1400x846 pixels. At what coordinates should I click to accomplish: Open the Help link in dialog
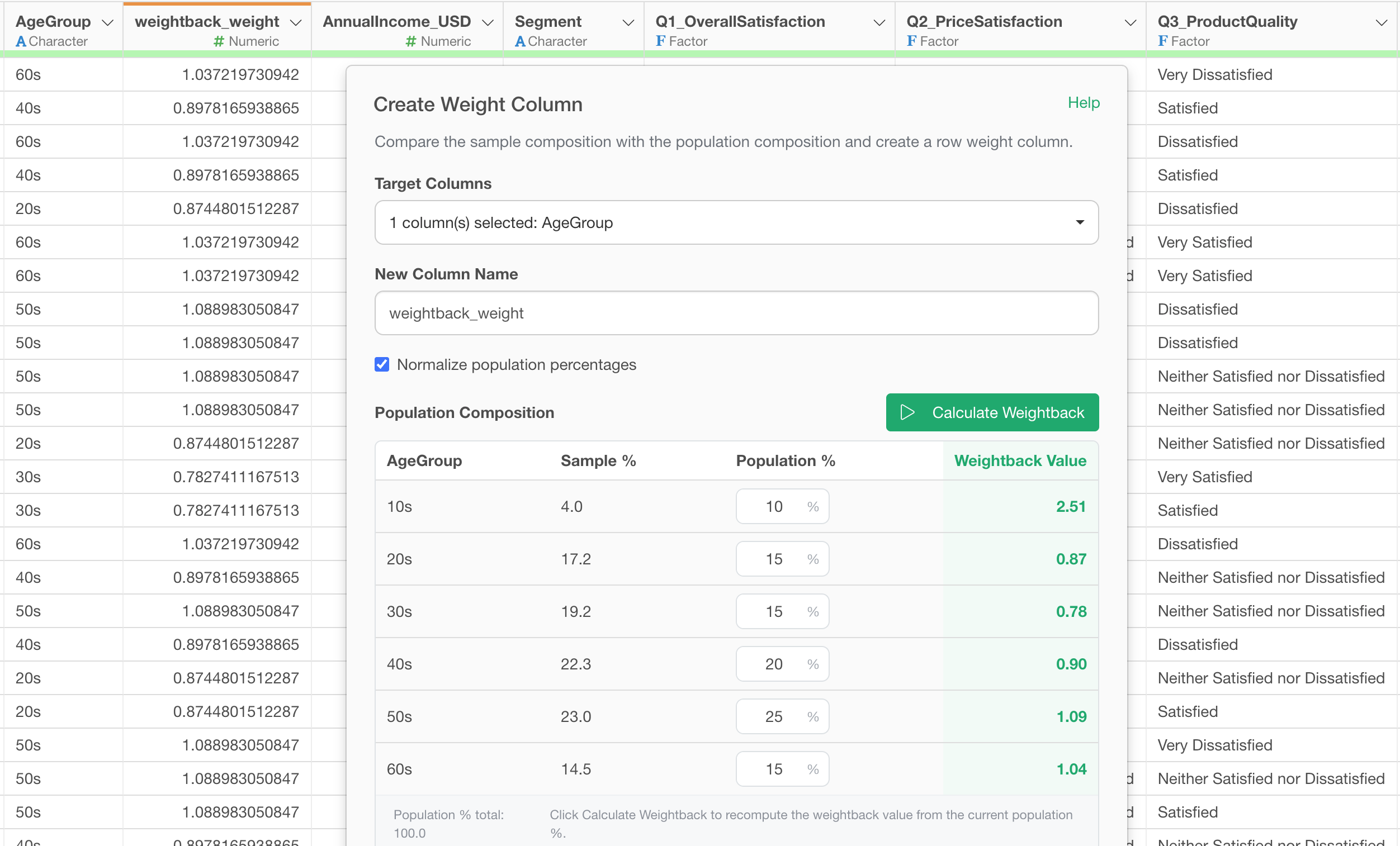(x=1084, y=103)
